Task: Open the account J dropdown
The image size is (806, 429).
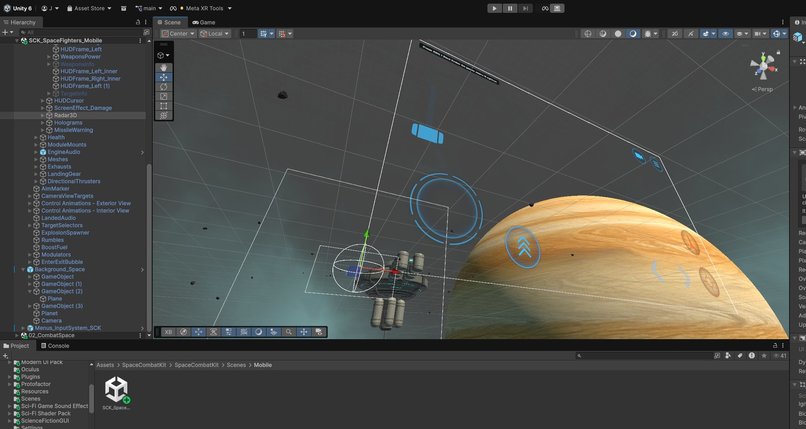Action: tap(50, 8)
